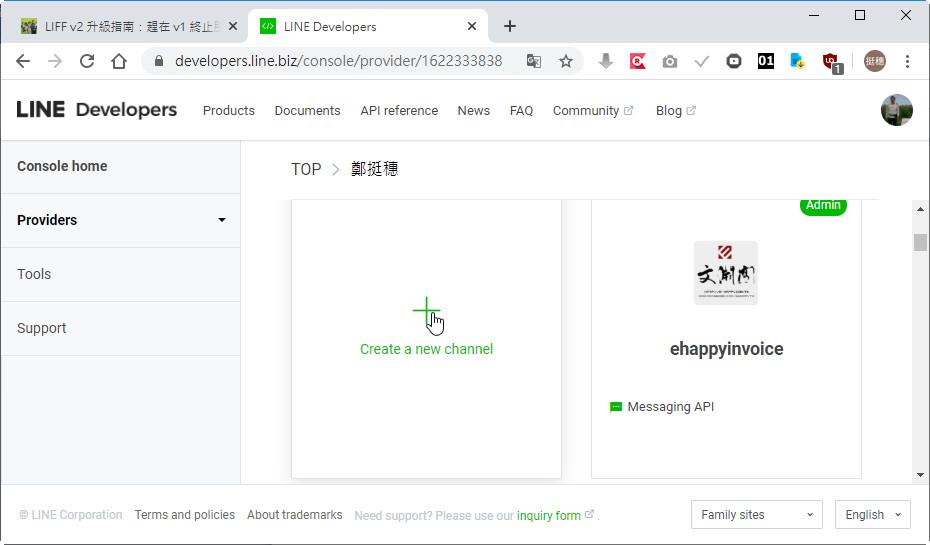
Task: Click the scrollbar down arrow
Action: [920, 474]
